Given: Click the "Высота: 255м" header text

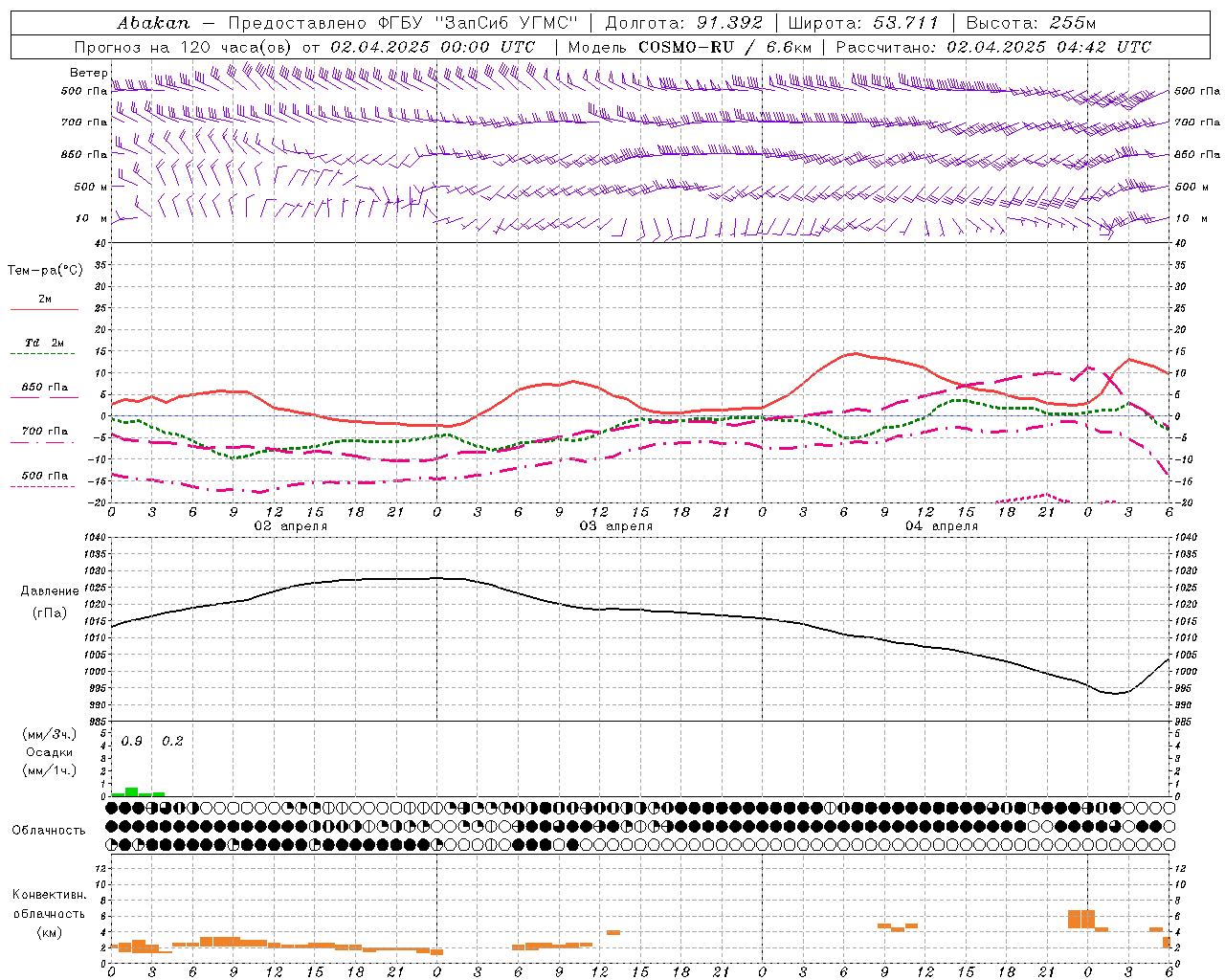Looking at the screenshot, I should coord(1031,22).
